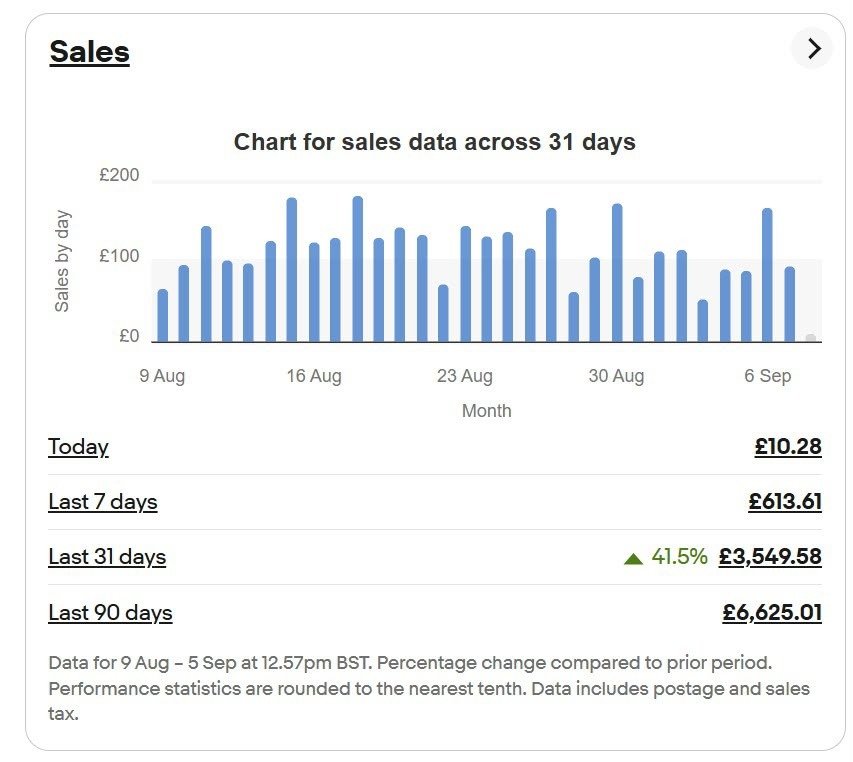Open the £6,625.01 amount

[772, 612]
